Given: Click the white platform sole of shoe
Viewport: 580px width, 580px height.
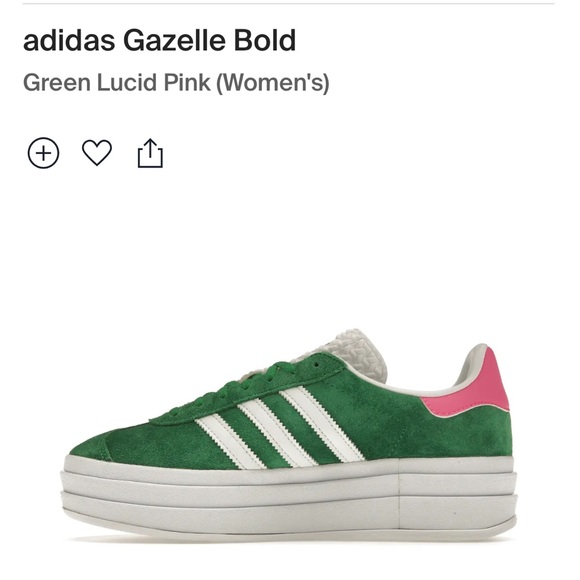Looking at the screenshot, I should pyautogui.click(x=288, y=496).
